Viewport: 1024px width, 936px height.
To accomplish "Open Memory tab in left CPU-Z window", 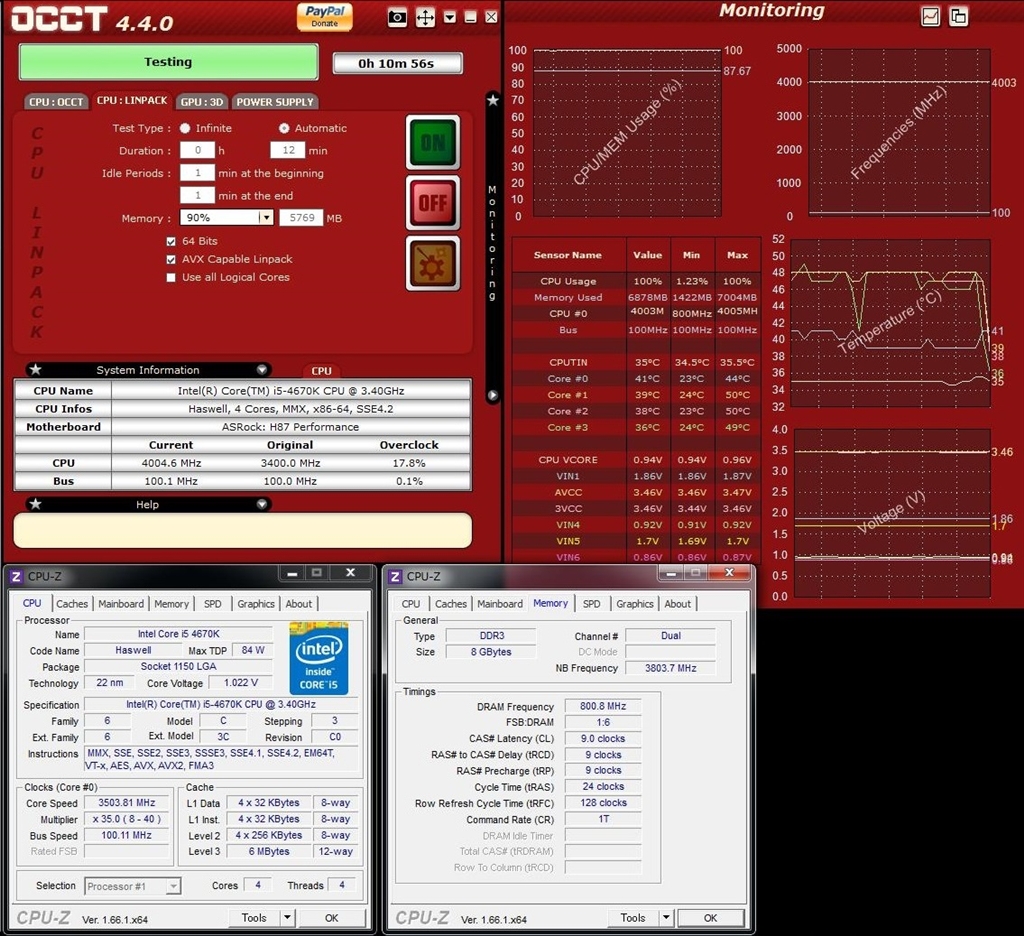I will click(x=171, y=604).
